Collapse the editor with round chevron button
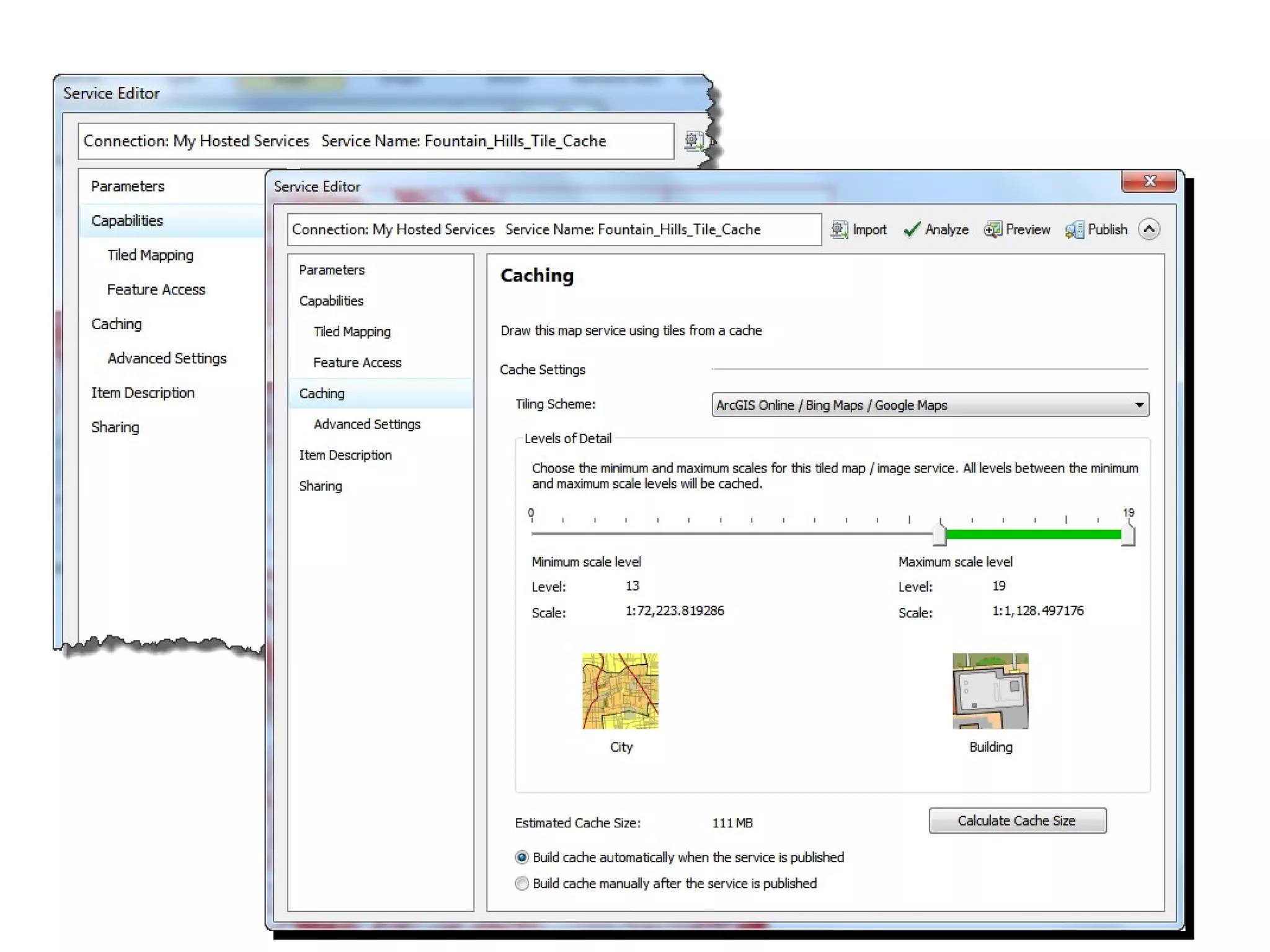The height and width of the screenshot is (952, 1270). coord(1148,229)
